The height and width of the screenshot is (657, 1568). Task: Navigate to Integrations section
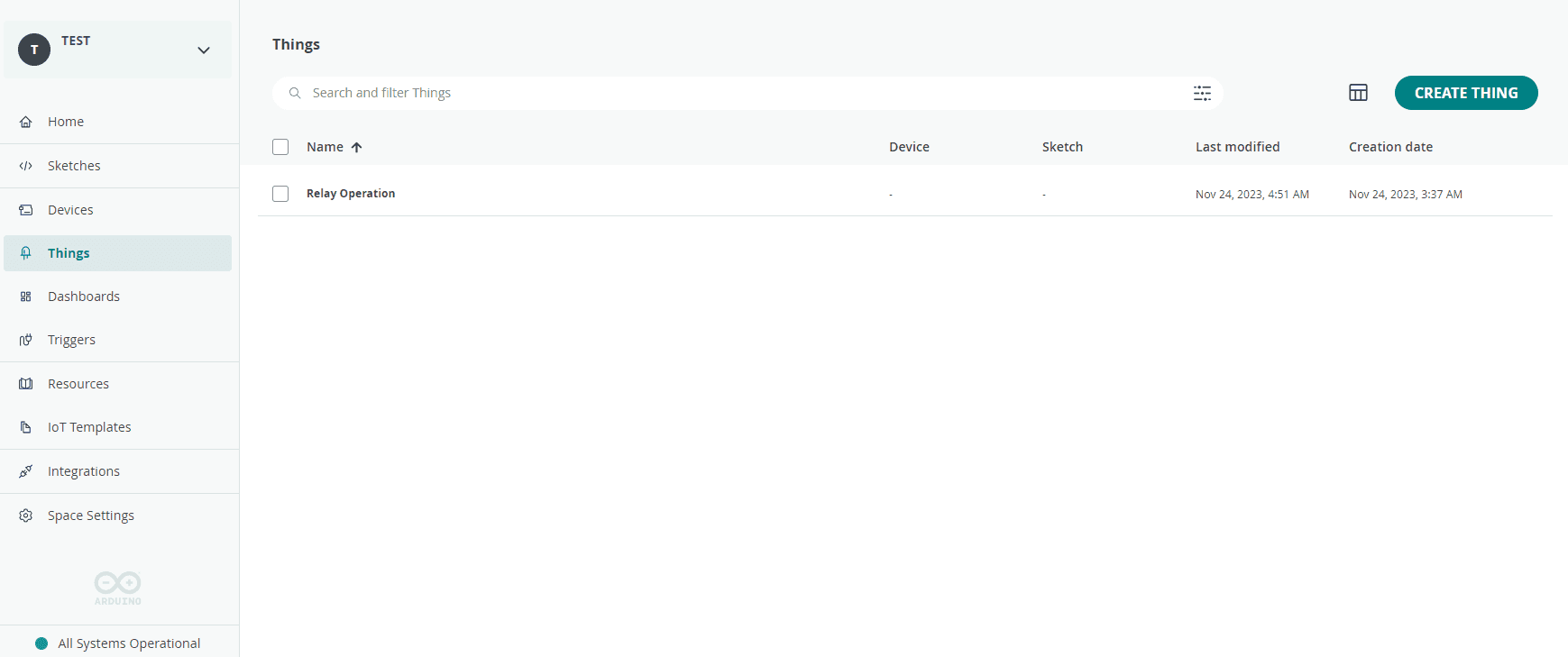point(84,471)
